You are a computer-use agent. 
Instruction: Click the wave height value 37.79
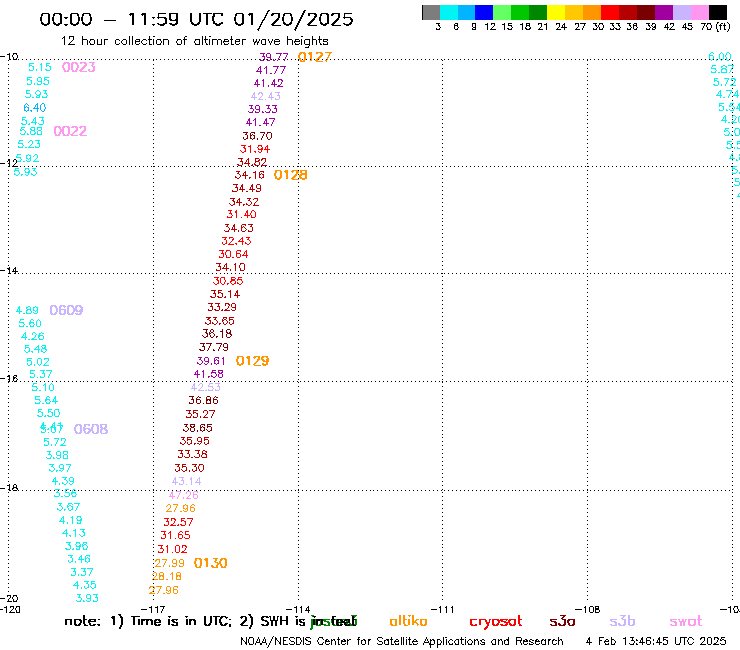pyautogui.click(x=214, y=347)
